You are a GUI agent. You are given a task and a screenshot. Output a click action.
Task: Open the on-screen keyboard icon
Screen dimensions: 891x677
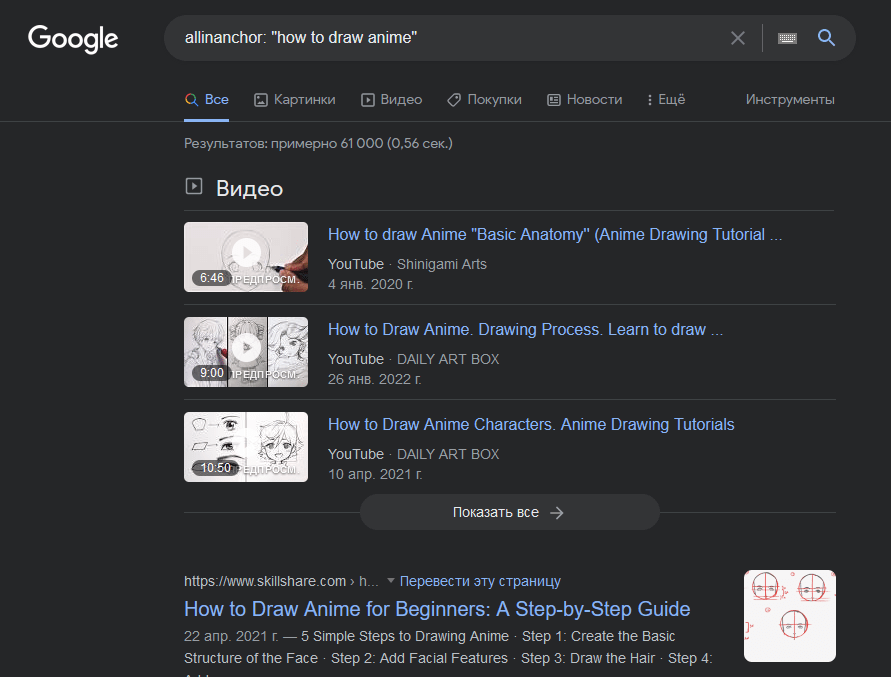coord(787,38)
